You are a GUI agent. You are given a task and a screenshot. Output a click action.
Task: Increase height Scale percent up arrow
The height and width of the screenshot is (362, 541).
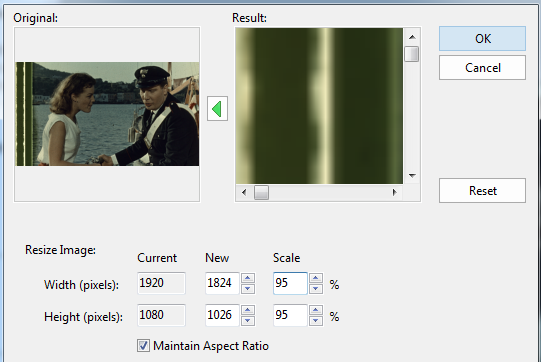click(x=316, y=310)
